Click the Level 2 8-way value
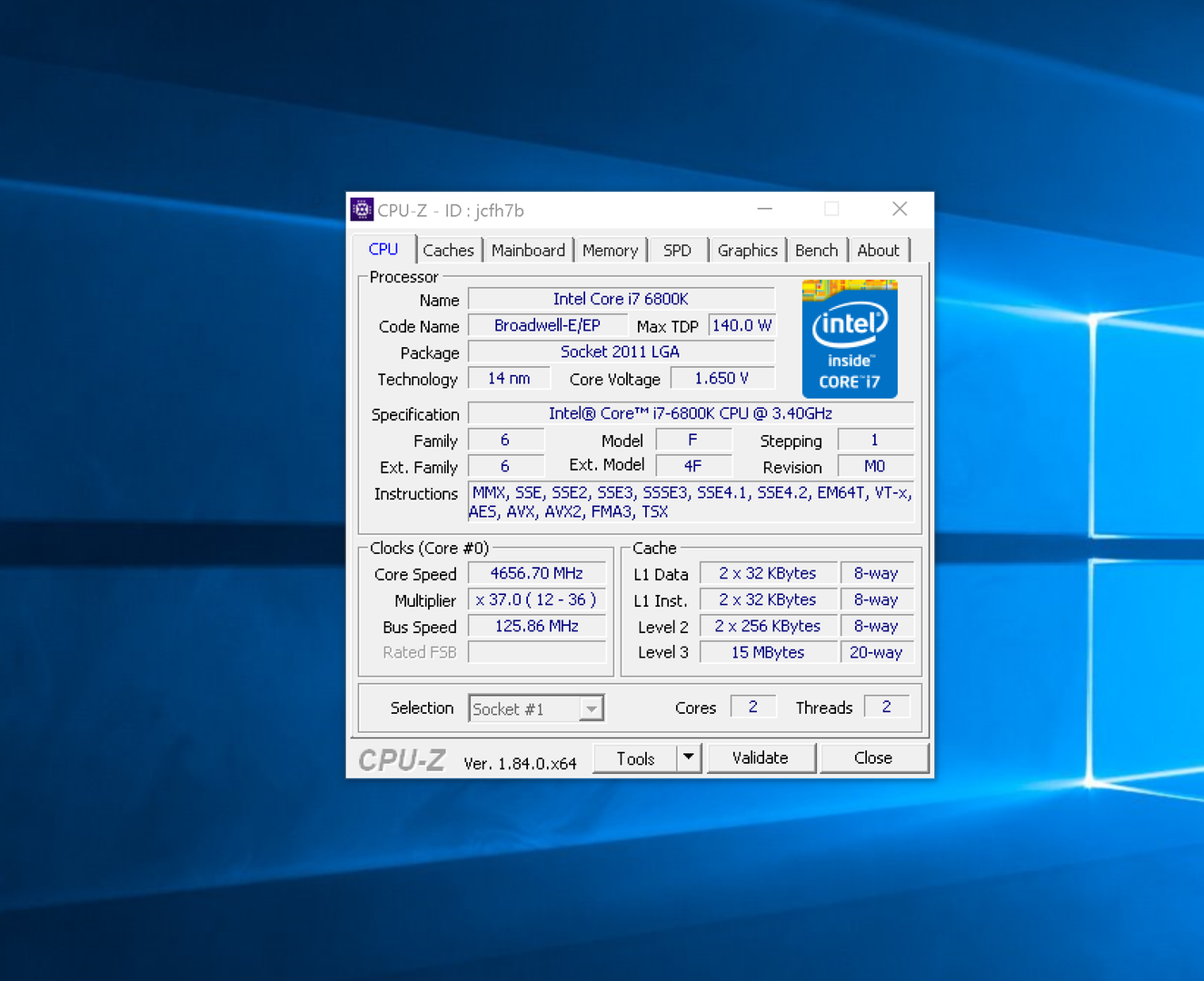This screenshot has height=981, width=1204. point(876,626)
